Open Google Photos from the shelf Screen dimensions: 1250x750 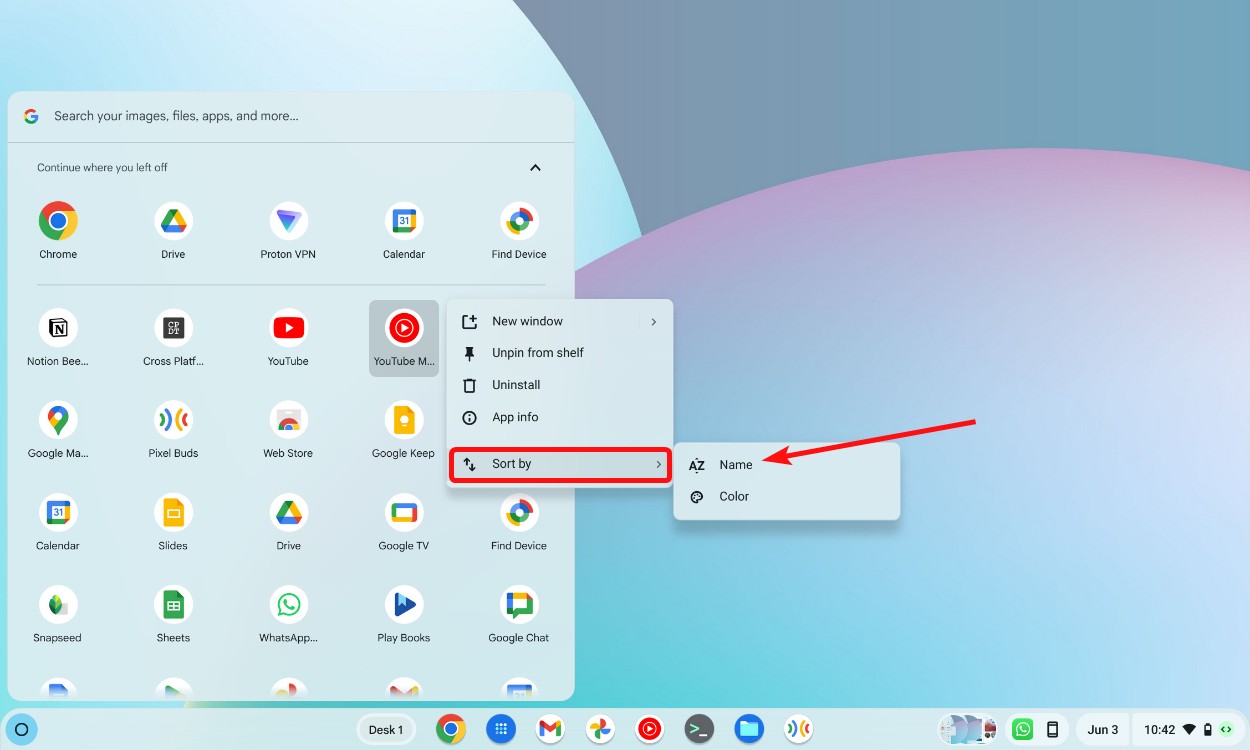click(599, 729)
